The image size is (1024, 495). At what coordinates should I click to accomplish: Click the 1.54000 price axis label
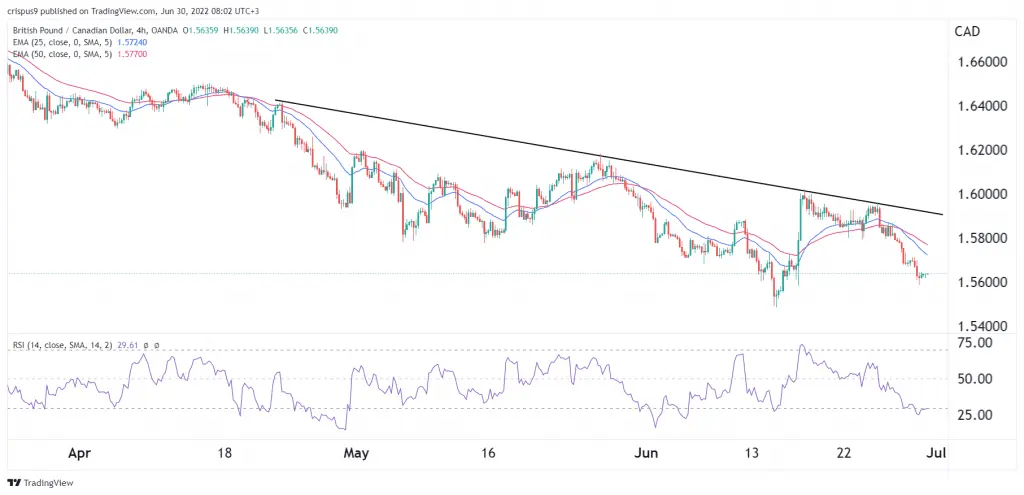point(982,326)
